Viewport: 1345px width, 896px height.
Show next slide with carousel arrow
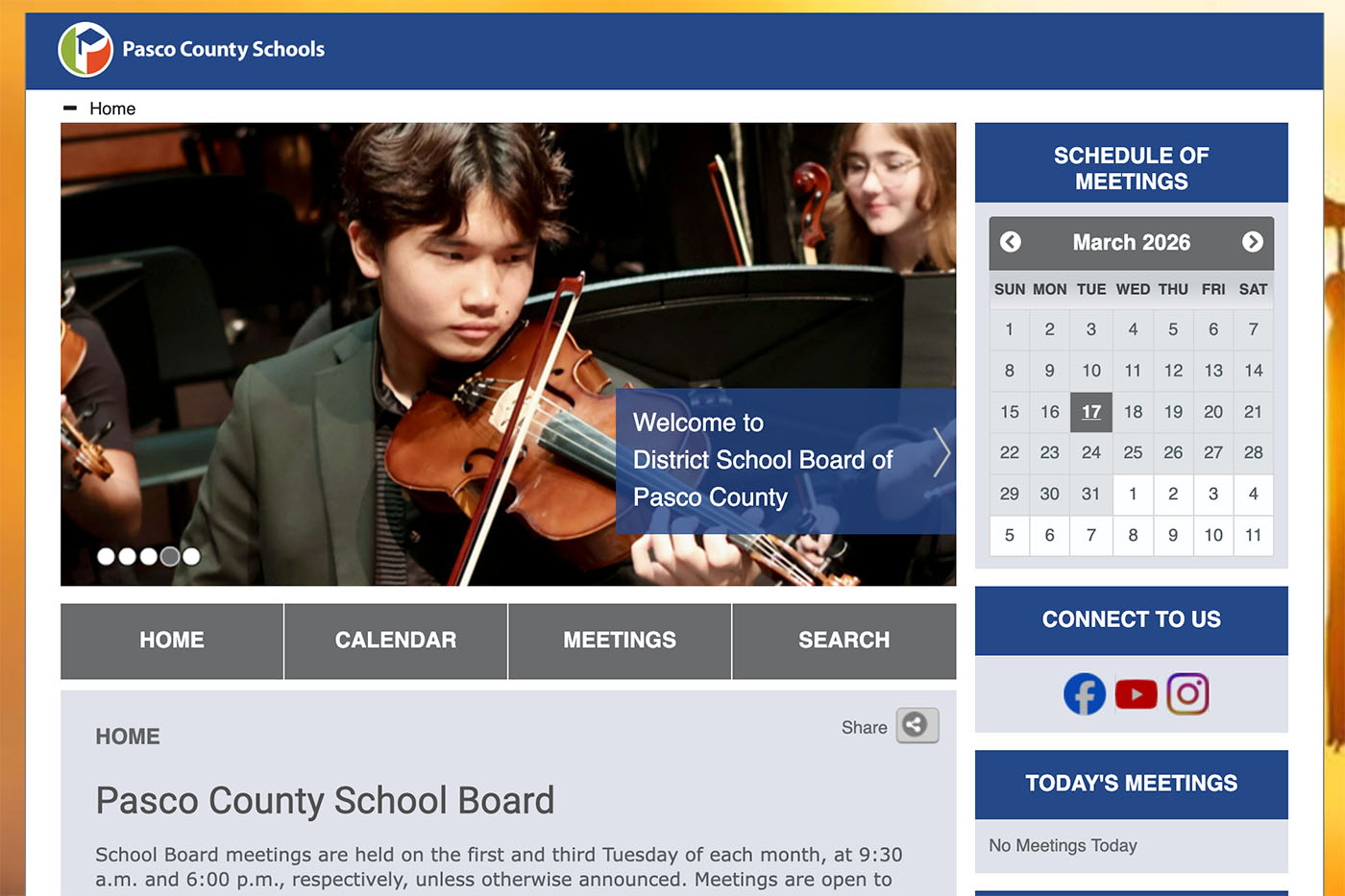(x=941, y=452)
